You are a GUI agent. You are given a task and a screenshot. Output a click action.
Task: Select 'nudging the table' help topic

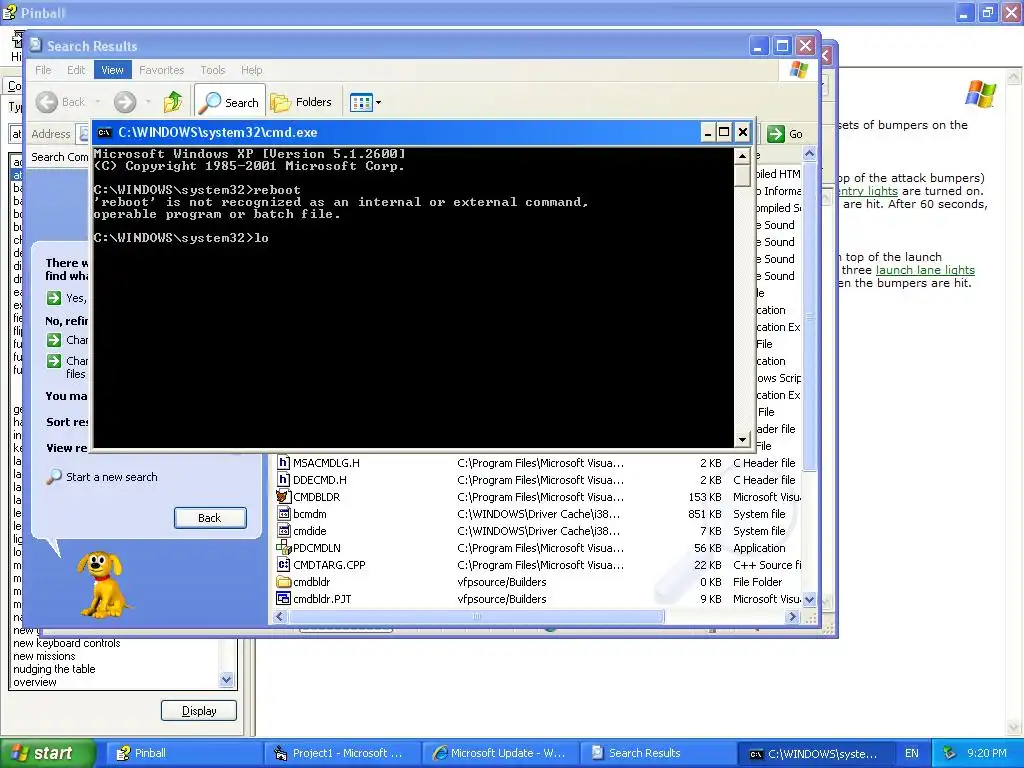(54, 669)
